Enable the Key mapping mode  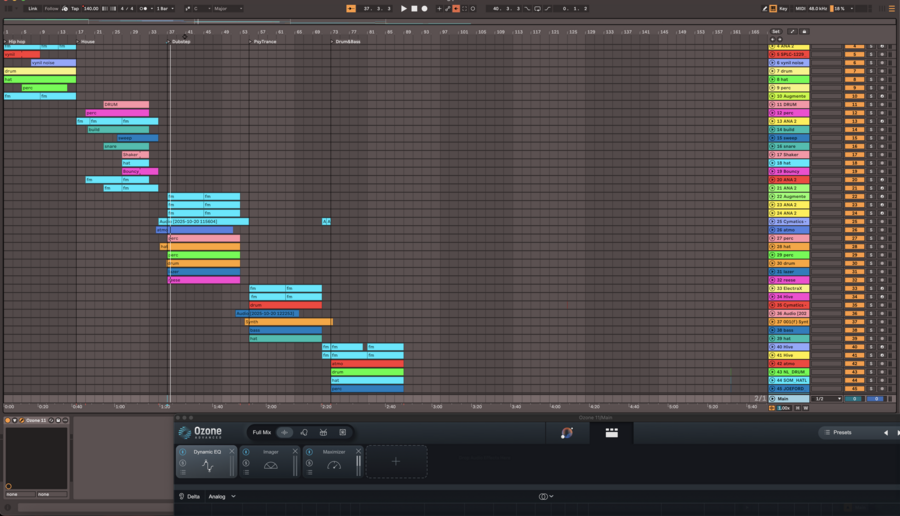[783, 8]
